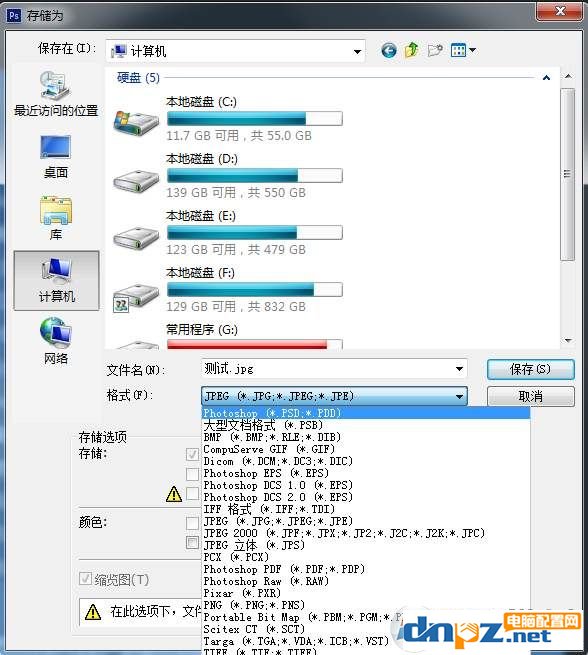
Task: Choose Portable Bit Map format
Action: click(x=366, y=617)
